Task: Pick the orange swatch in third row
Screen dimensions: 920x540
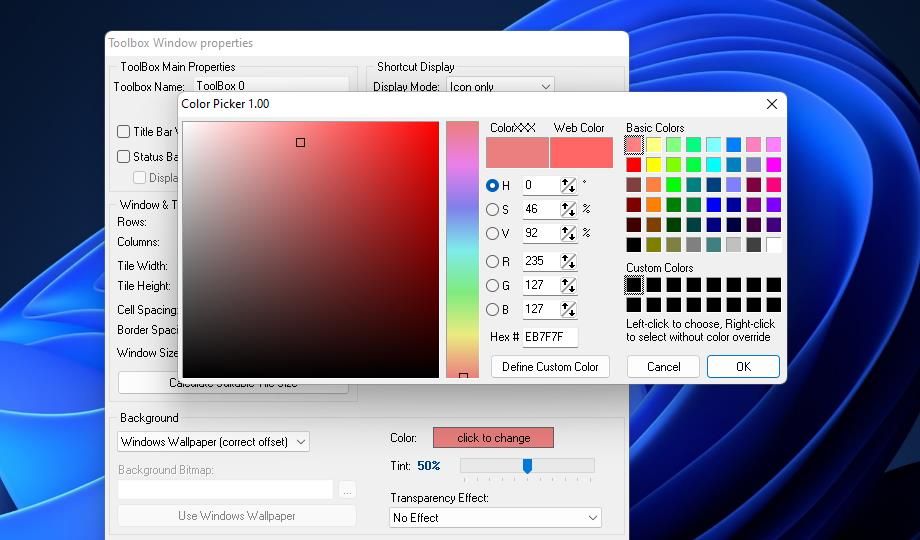Action: pyautogui.click(x=654, y=185)
